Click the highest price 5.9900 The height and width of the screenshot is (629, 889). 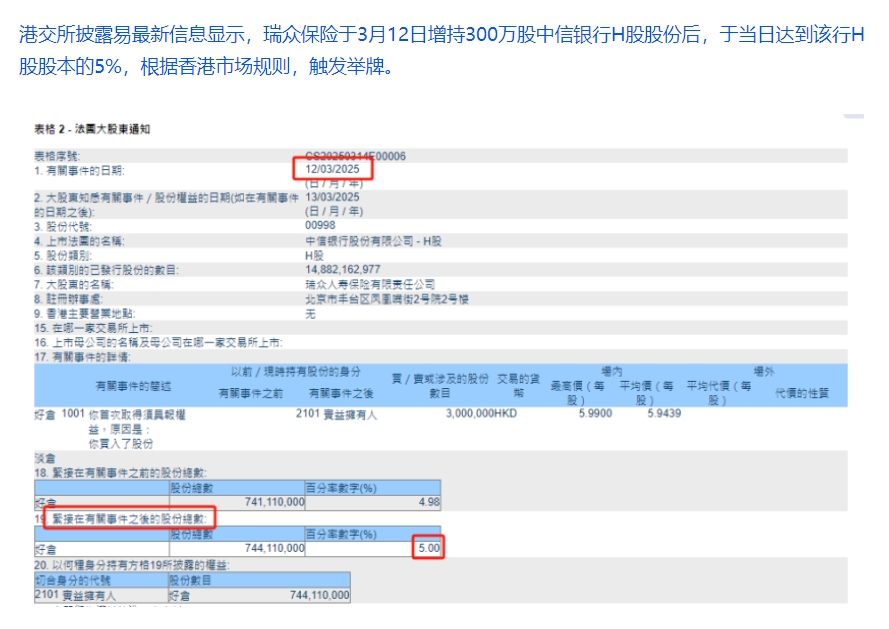595,413
